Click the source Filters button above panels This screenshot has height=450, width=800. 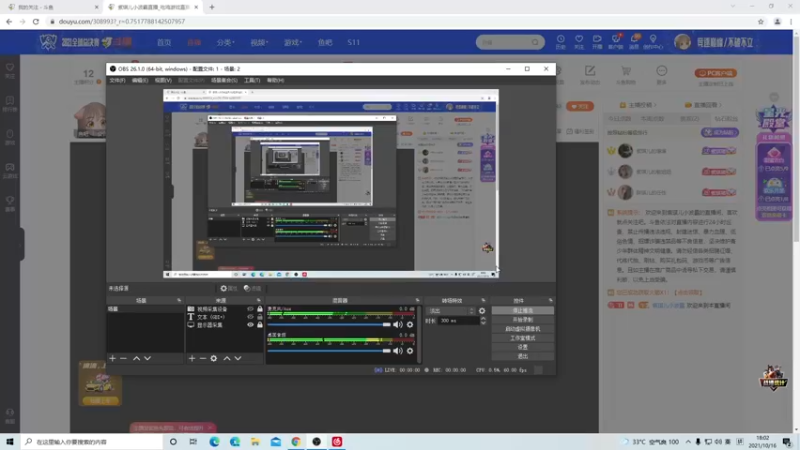pos(252,288)
